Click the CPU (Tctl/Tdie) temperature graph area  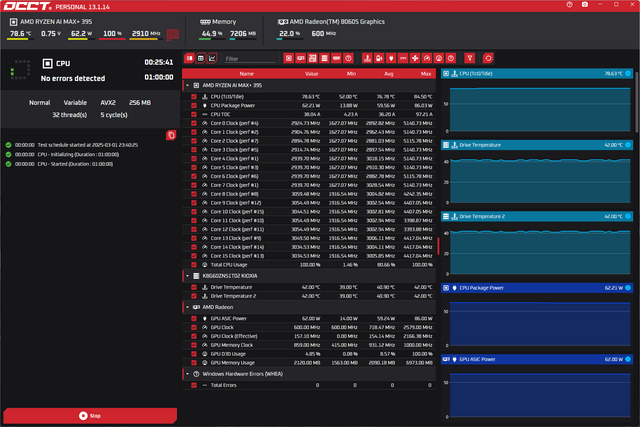[x=540, y=109]
